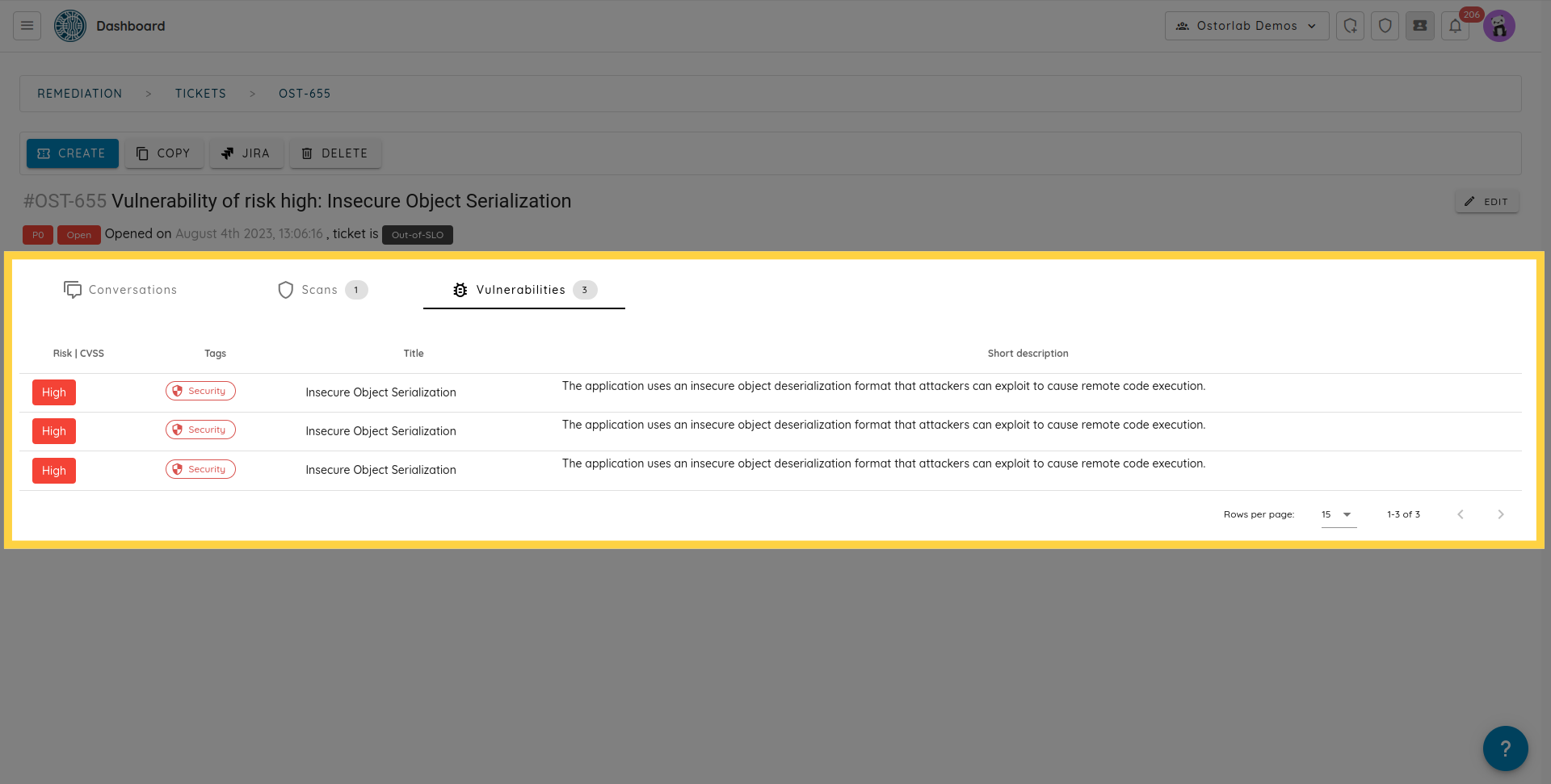This screenshot has height=784, width=1551.
Task: Open the scan refresh icon in header
Action: (x=1350, y=26)
